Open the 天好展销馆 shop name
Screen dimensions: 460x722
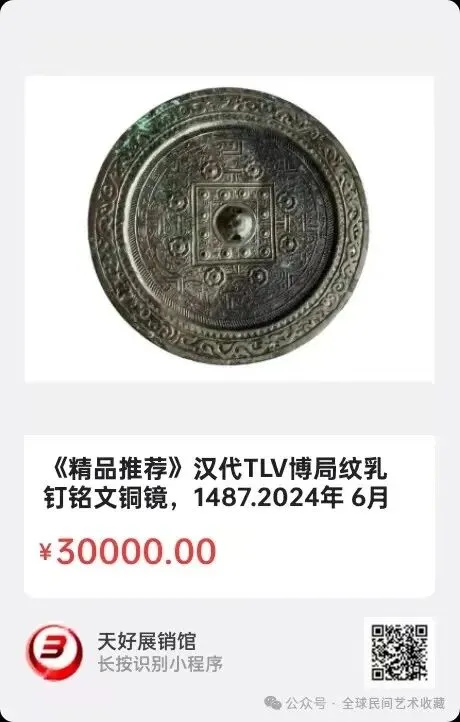[x=147, y=641]
